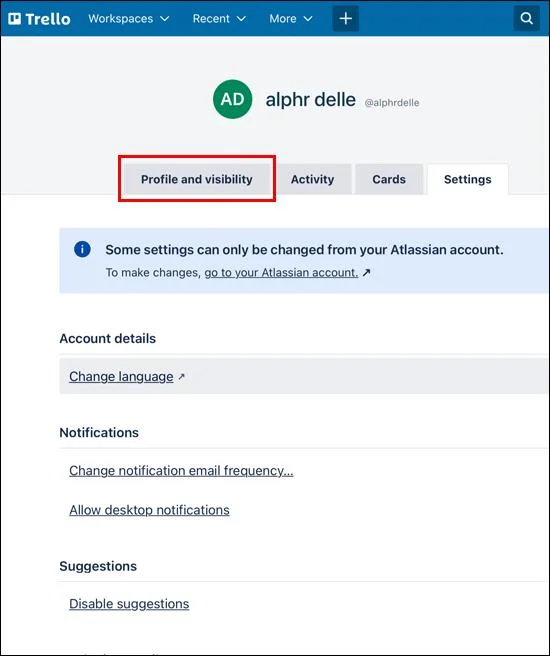
Task: Click Disable suggestions link
Action: [129, 604]
